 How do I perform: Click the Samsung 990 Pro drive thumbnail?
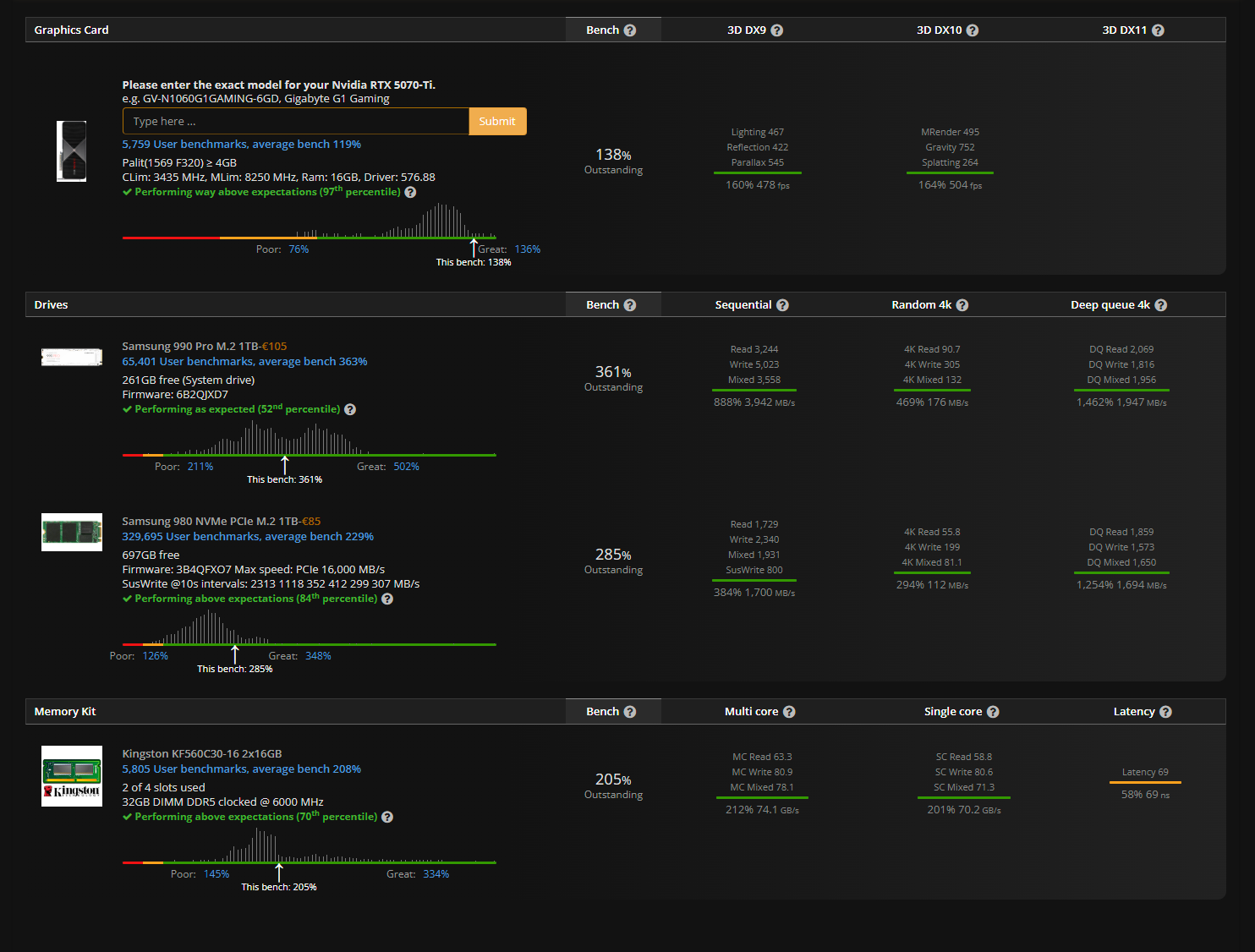[72, 357]
